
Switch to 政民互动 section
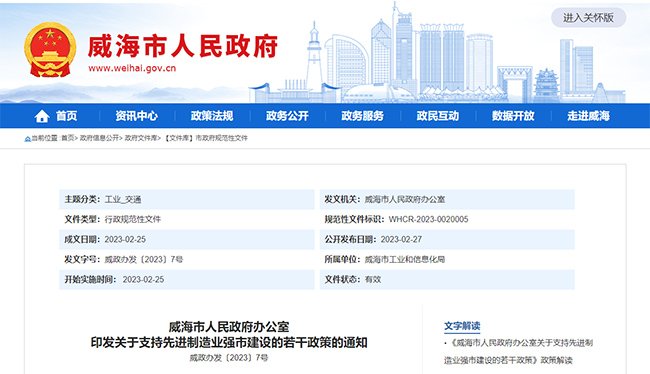click(437, 116)
